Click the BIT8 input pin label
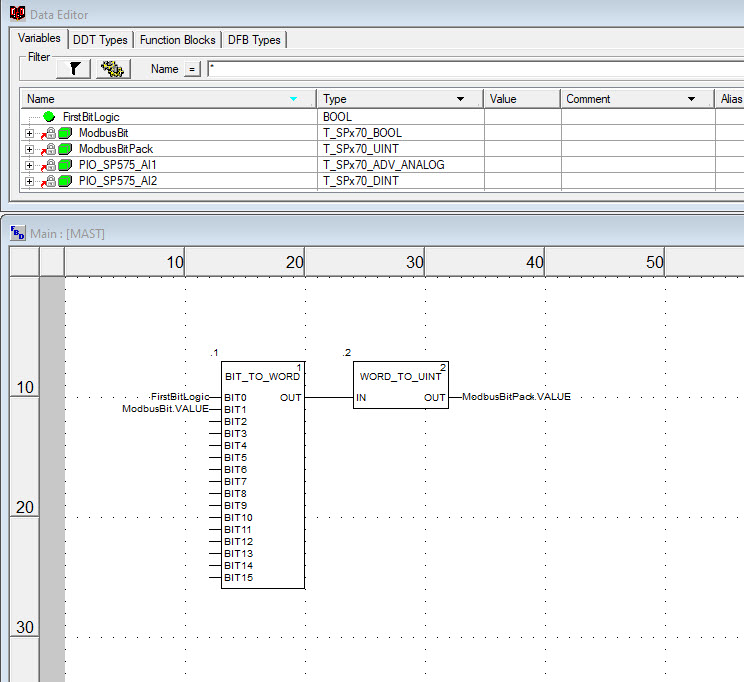Image resolution: width=744 pixels, height=682 pixels. pos(235,494)
